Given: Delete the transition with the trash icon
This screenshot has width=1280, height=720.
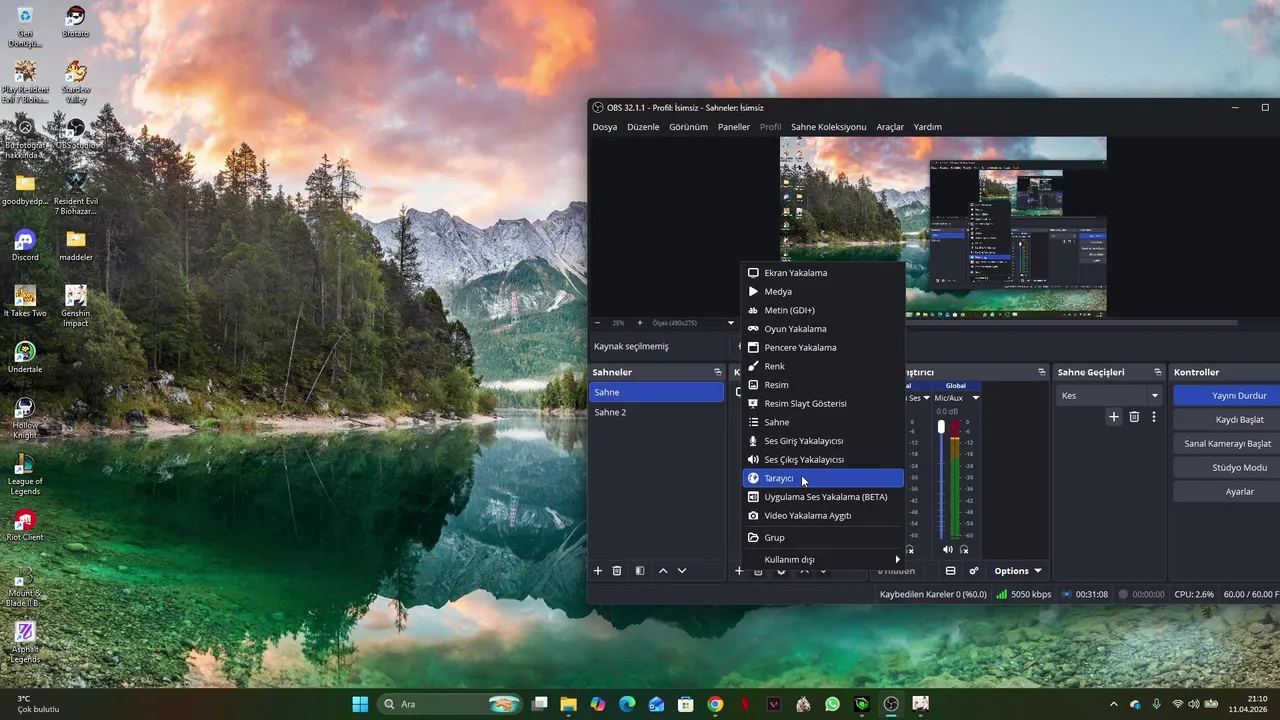Looking at the screenshot, I should click(1134, 417).
